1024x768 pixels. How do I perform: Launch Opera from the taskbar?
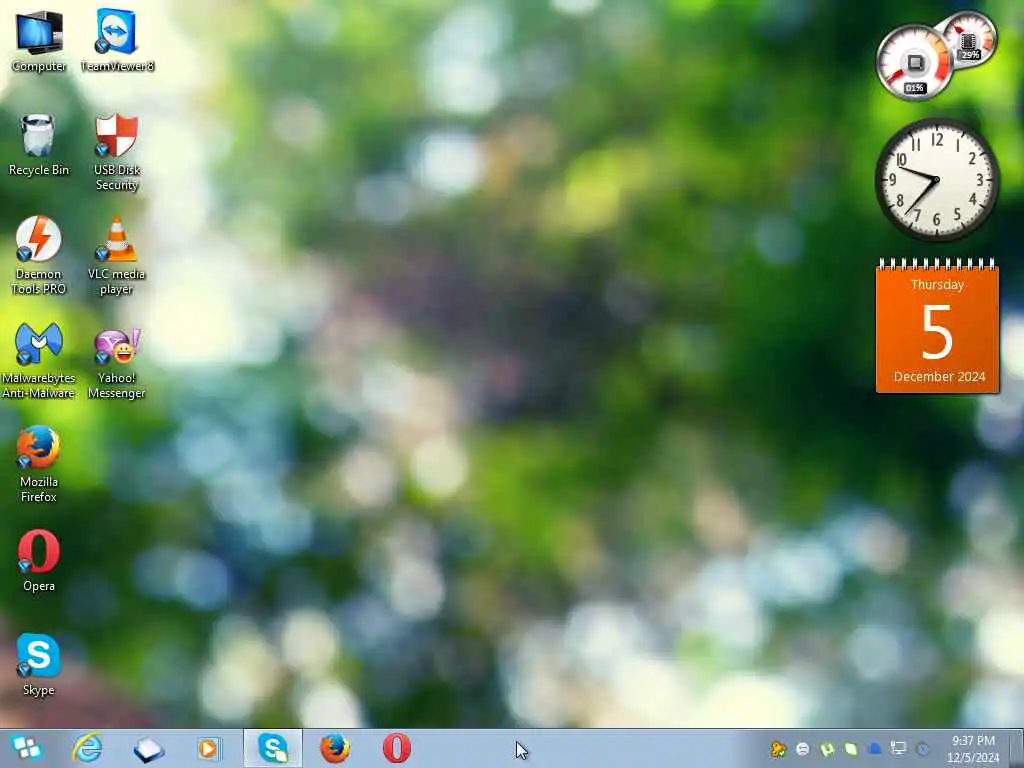tap(396, 748)
